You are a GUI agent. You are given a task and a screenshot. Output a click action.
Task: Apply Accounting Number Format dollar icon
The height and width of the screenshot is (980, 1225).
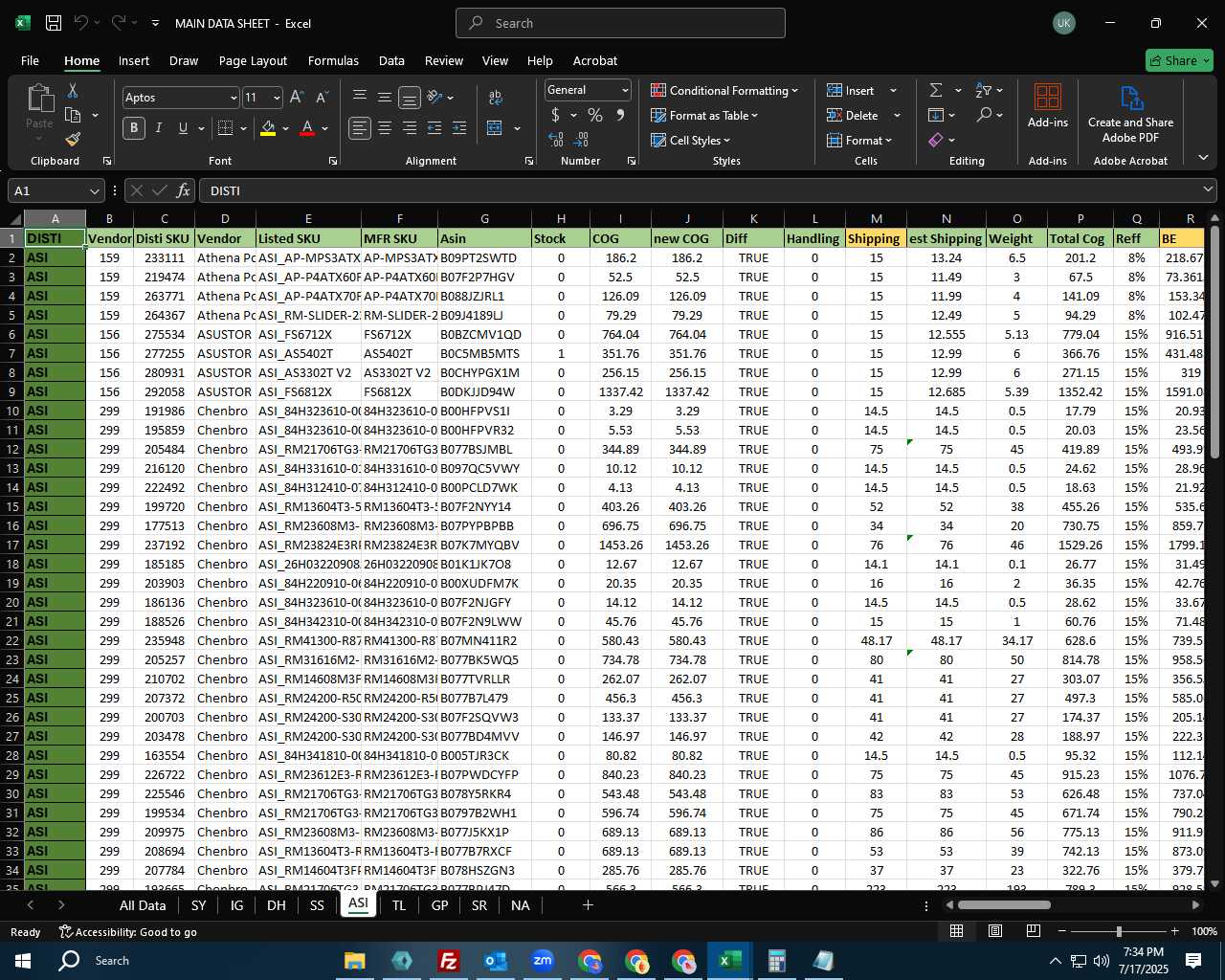[555, 115]
